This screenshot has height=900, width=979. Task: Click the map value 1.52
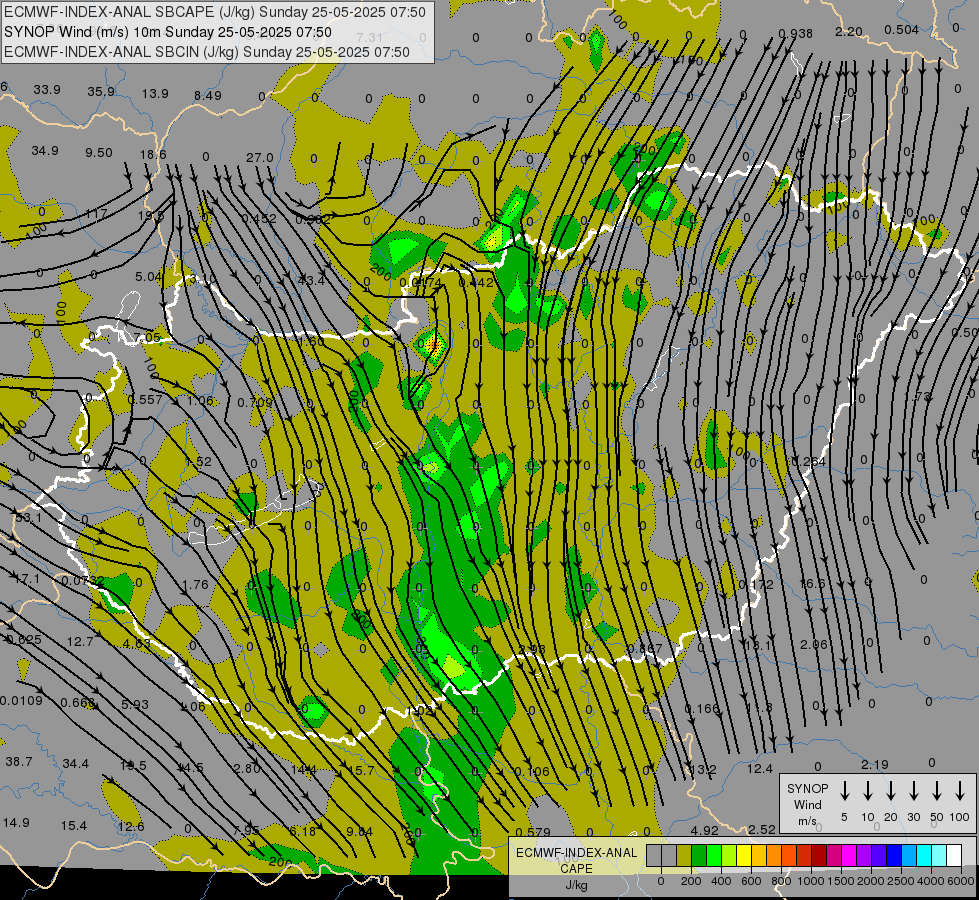pyautogui.click(x=199, y=462)
